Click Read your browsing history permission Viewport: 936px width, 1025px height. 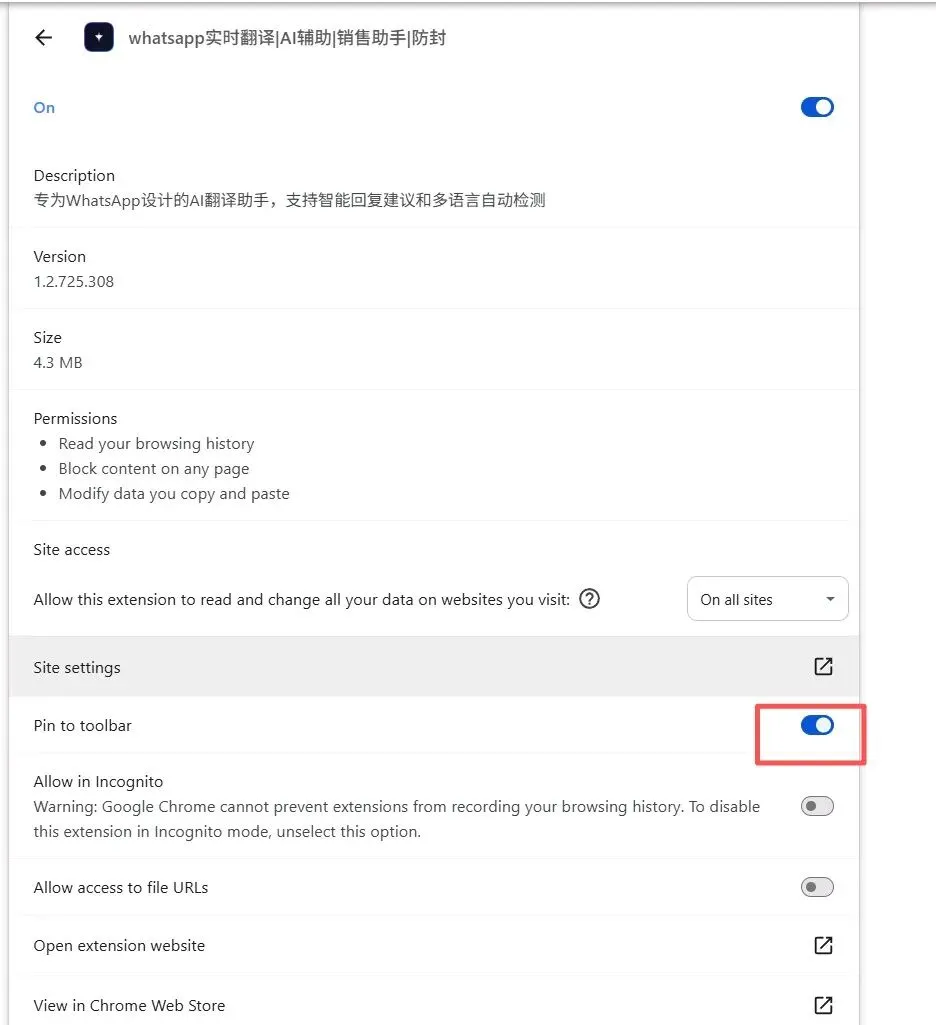point(156,444)
